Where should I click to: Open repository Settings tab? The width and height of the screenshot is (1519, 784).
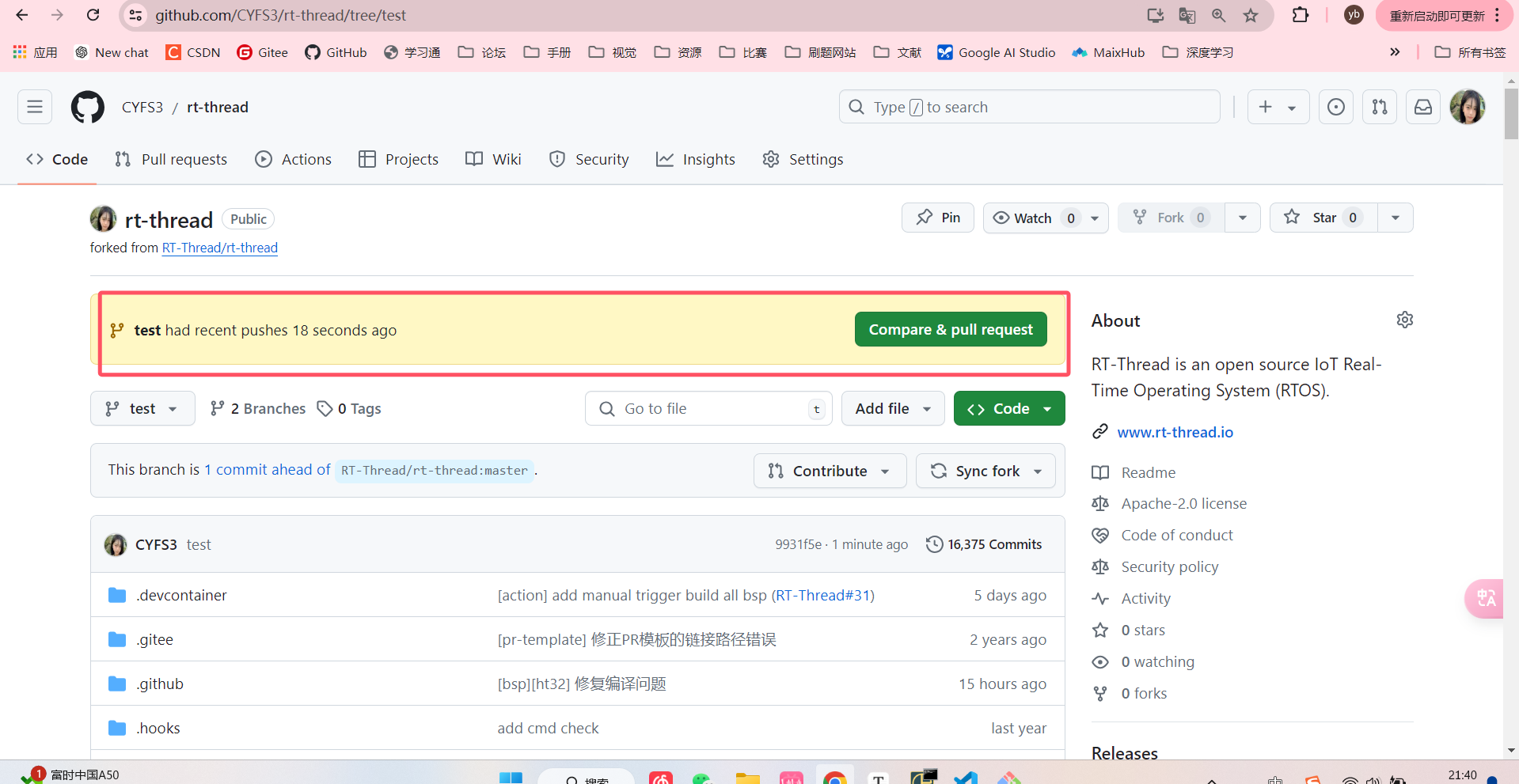click(x=803, y=159)
